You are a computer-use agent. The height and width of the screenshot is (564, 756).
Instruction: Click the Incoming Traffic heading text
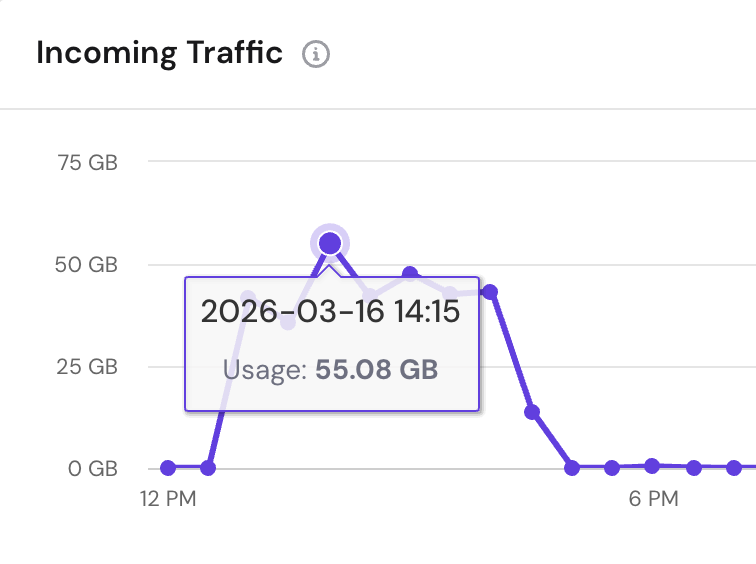point(160,53)
